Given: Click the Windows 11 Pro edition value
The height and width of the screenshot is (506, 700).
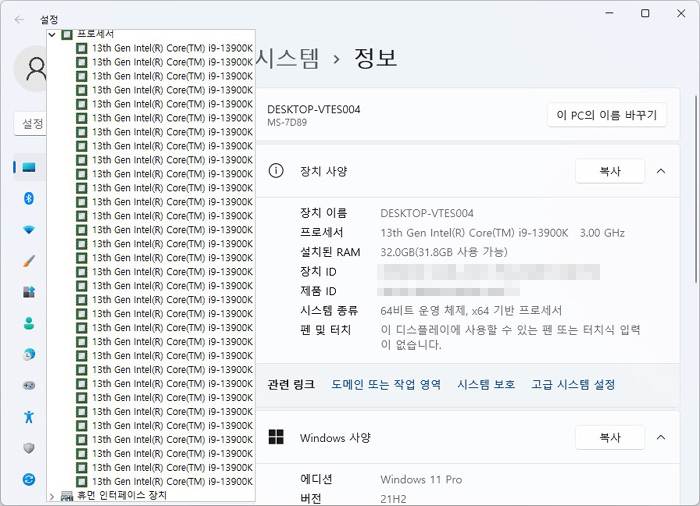Looking at the screenshot, I should 421,480.
